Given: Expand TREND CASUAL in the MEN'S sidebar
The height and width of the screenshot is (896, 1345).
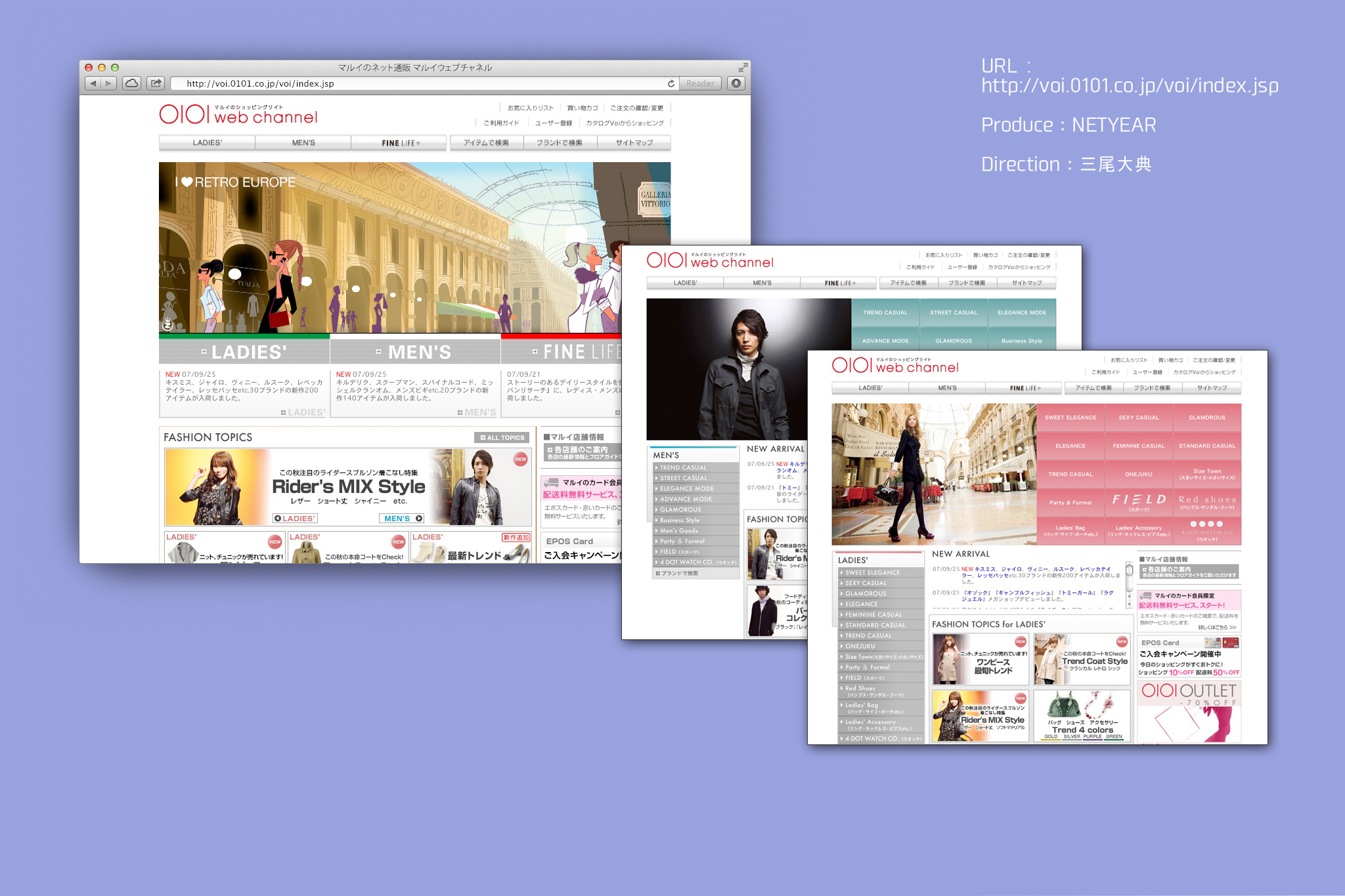Looking at the screenshot, I should click(683, 467).
